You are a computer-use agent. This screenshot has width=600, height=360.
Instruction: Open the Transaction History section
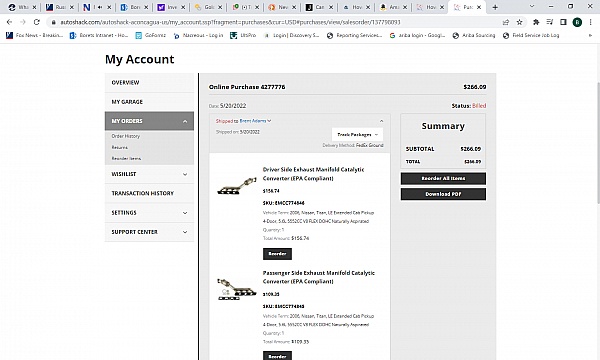149,193
